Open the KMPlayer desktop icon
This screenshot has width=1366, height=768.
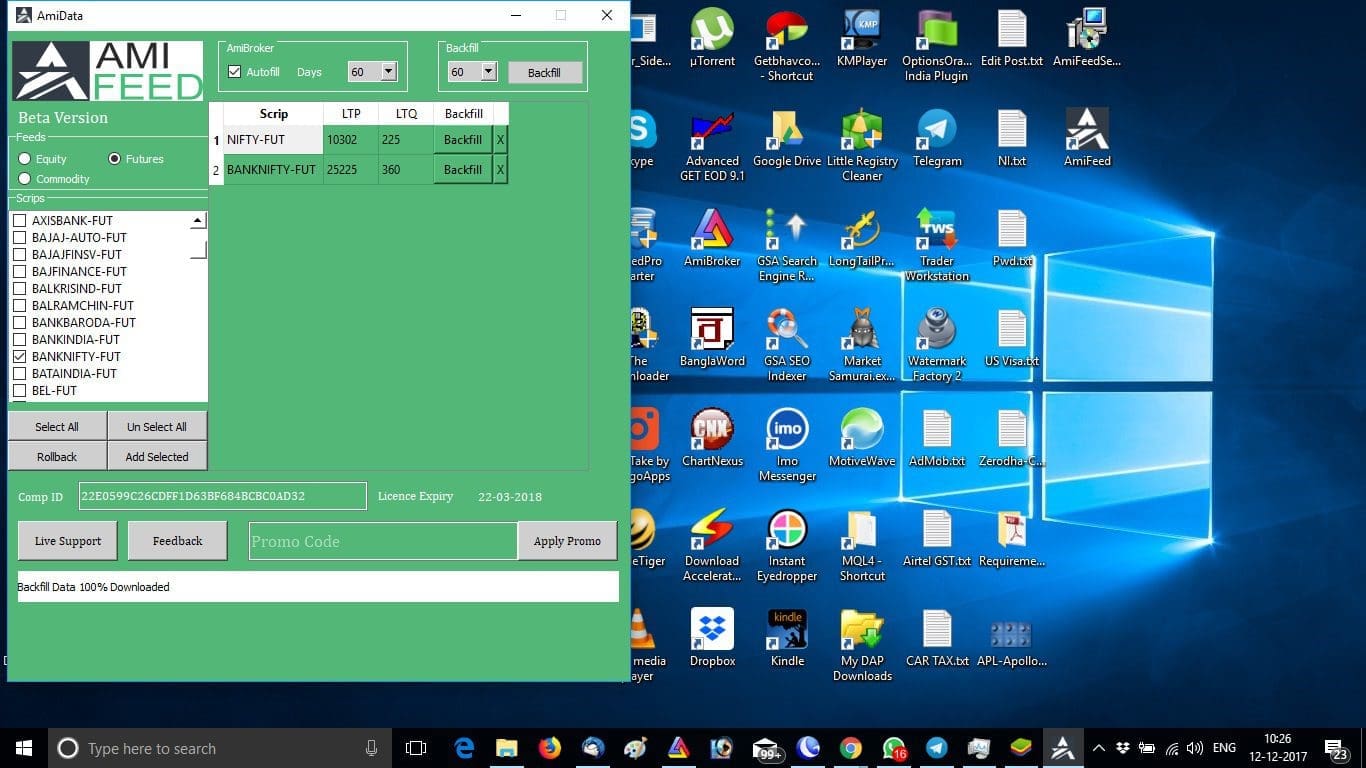coord(862,39)
